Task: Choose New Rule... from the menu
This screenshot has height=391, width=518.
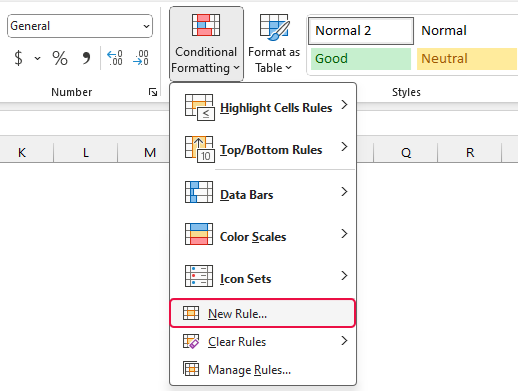Action: pyautogui.click(x=263, y=313)
